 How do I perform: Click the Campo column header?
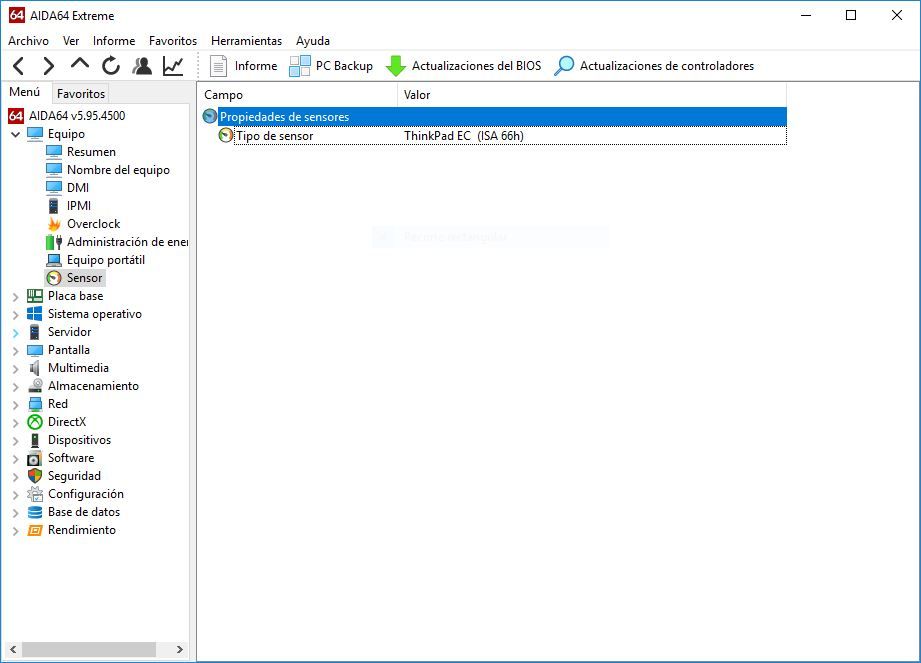(x=298, y=95)
